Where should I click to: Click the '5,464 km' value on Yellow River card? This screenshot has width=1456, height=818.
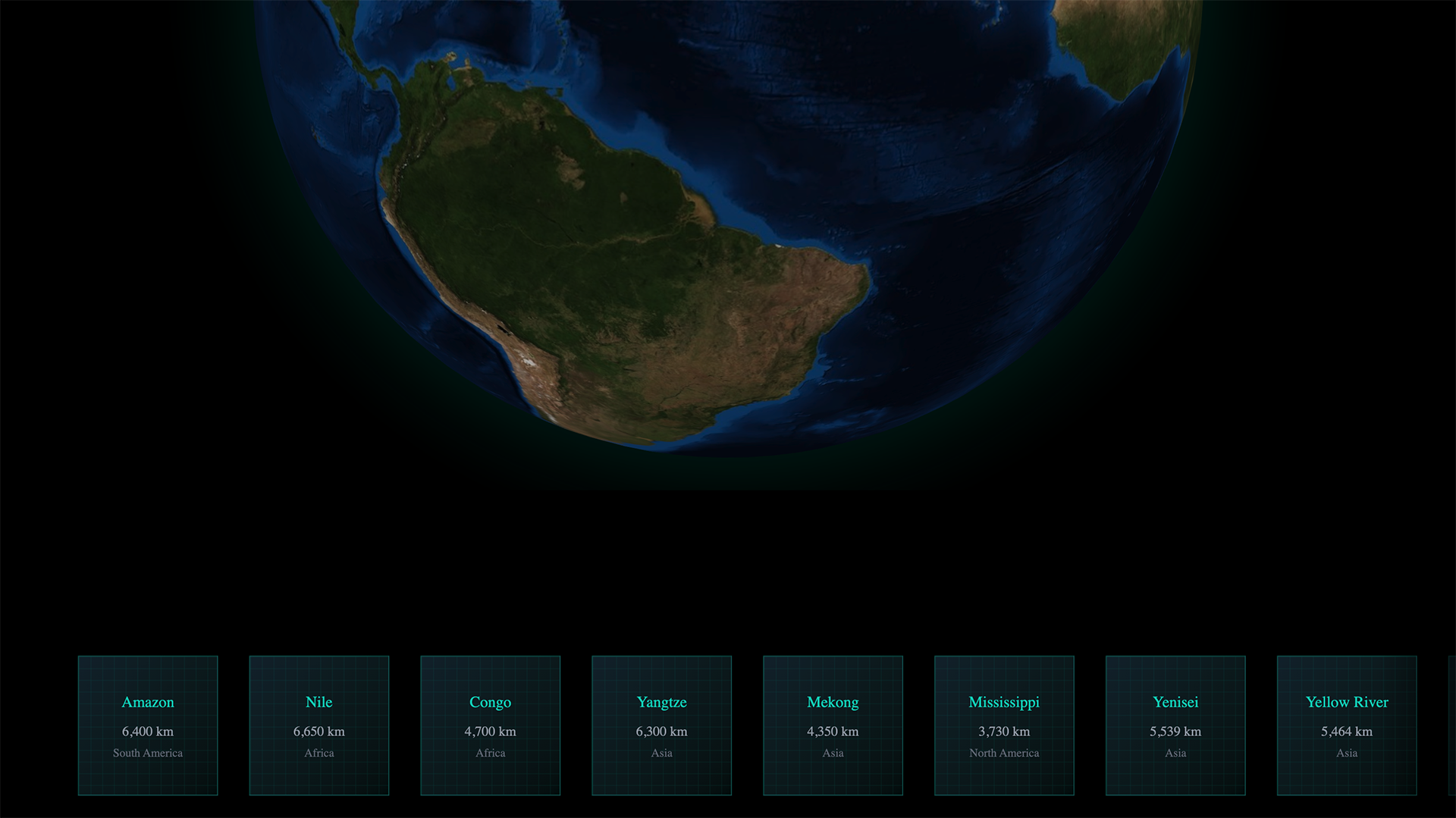click(x=1347, y=731)
